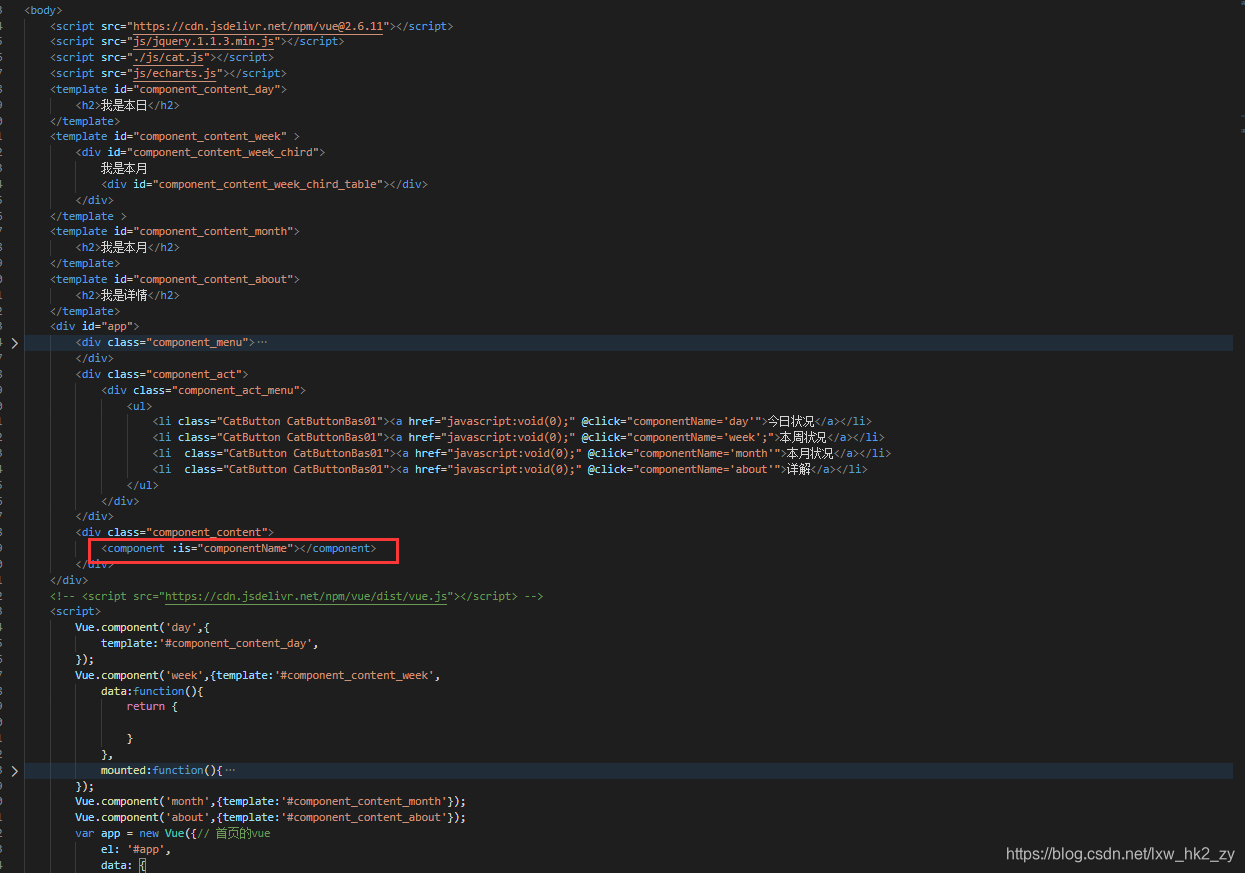Click the ellipsis after mounted:function(){
Screen dimensions: 1245x873
coord(230,771)
